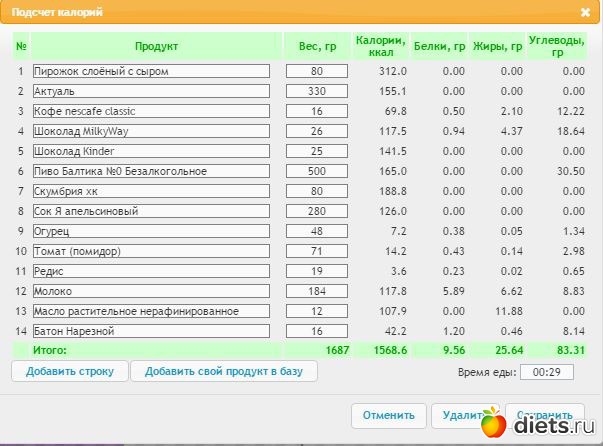Image resolution: width=603 pixels, height=446 pixels.
Task: Click total weight value 1687
Action: tap(337, 350)
